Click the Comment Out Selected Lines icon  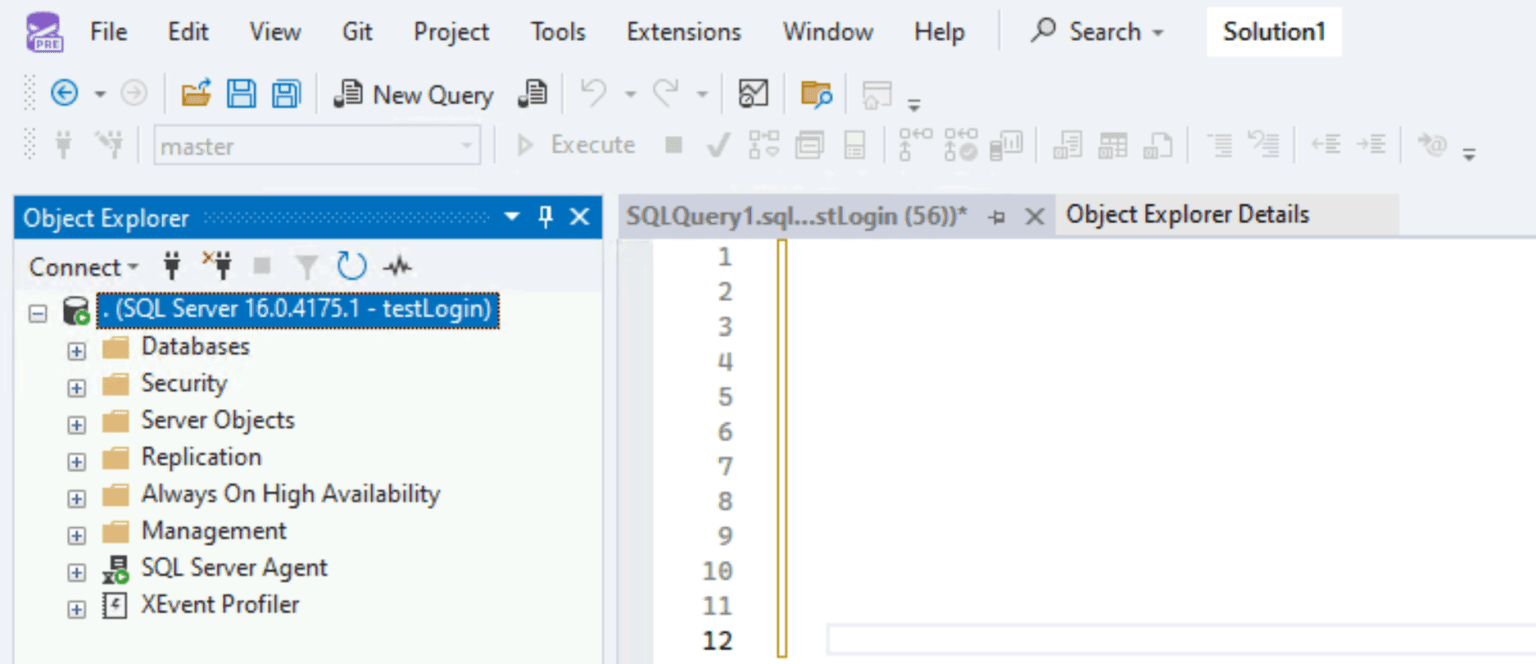click(1219, 146)
